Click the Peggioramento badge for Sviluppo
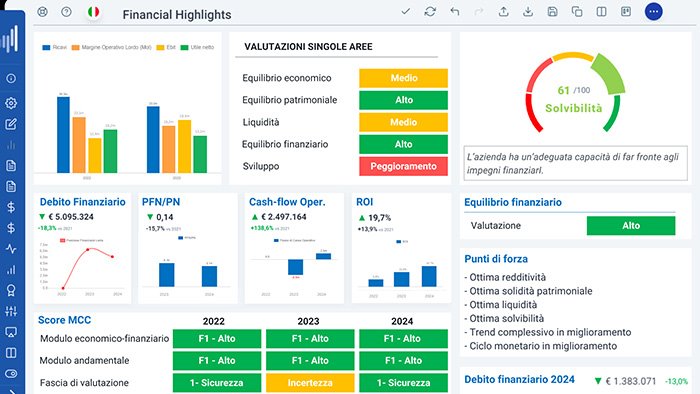700x394 pixels. tap(404, 166)
